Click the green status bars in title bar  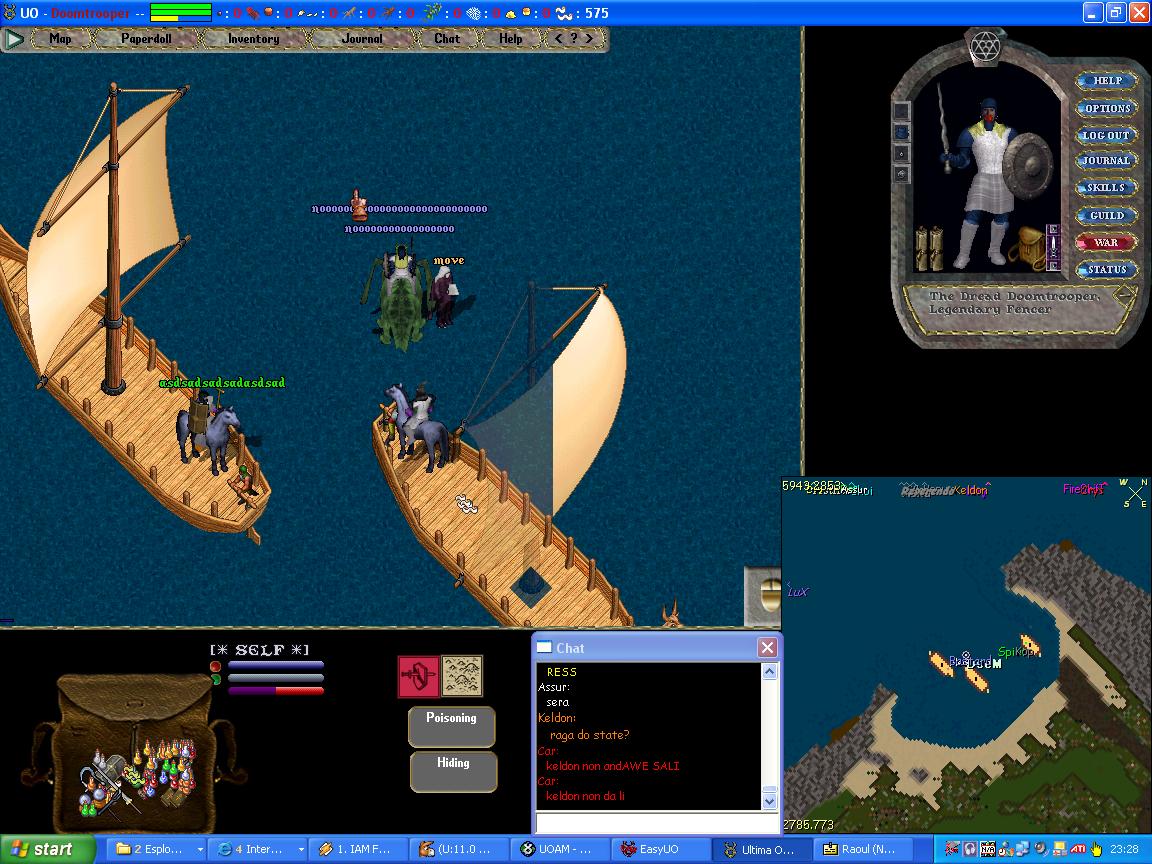coord(181,13)
